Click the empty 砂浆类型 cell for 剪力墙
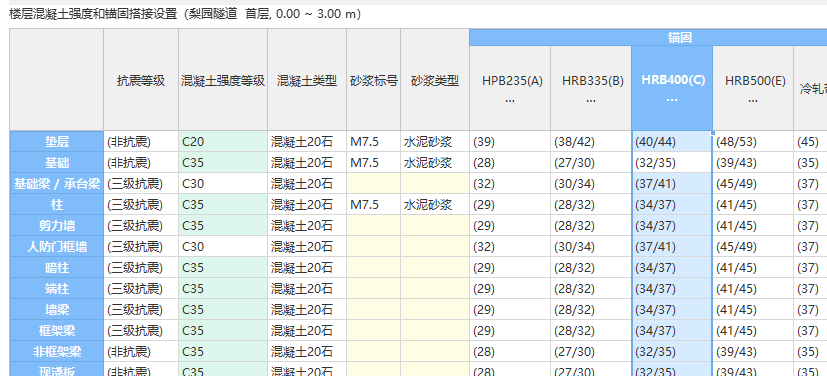The image size is (827, 376). [435, 226]
